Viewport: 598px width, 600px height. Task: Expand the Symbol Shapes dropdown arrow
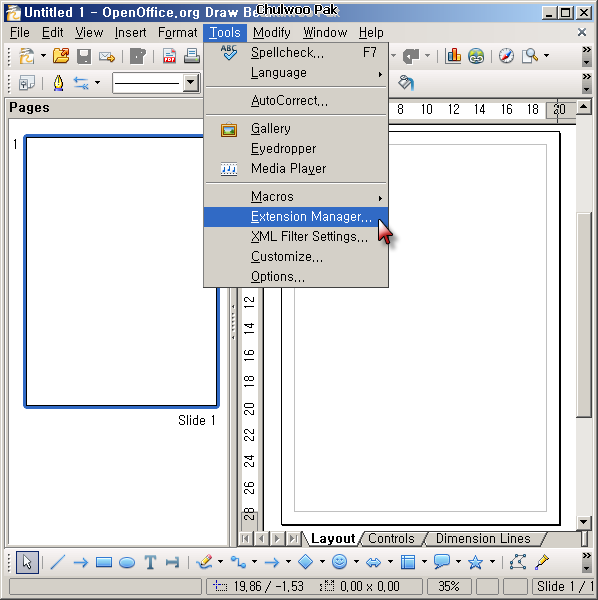(x=356, y=562)
